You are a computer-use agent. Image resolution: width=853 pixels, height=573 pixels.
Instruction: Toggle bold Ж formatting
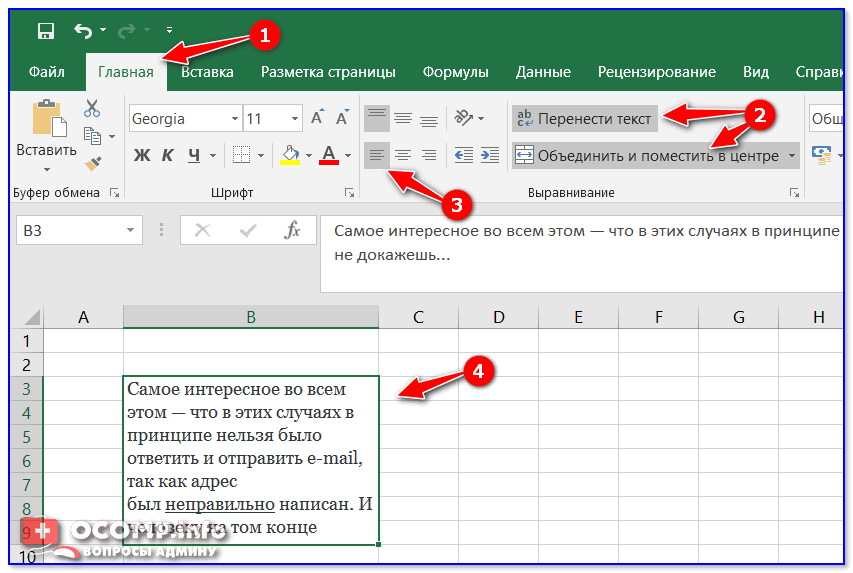(142, 156)
